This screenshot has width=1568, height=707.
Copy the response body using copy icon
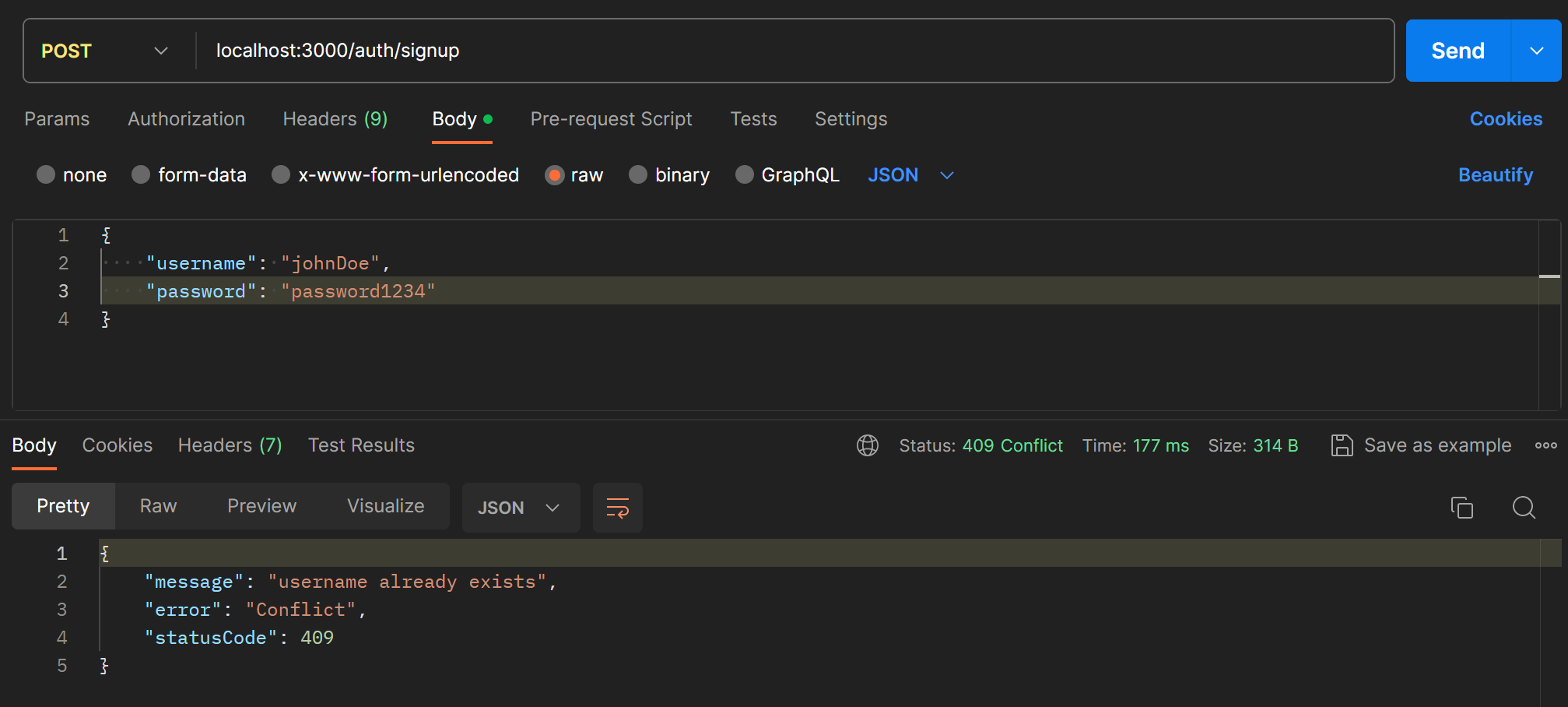point(1462,508)
